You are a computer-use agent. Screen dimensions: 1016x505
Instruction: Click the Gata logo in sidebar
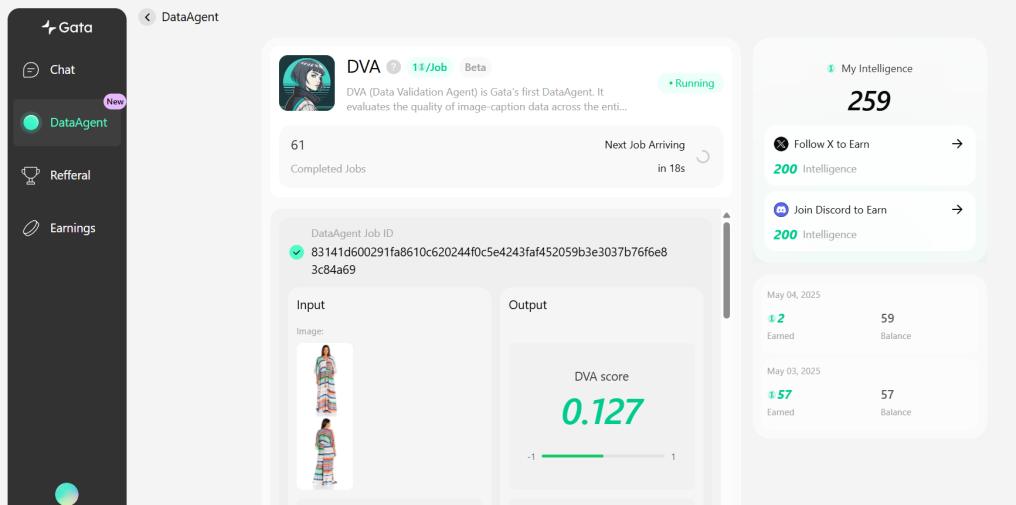pos(67,27)
